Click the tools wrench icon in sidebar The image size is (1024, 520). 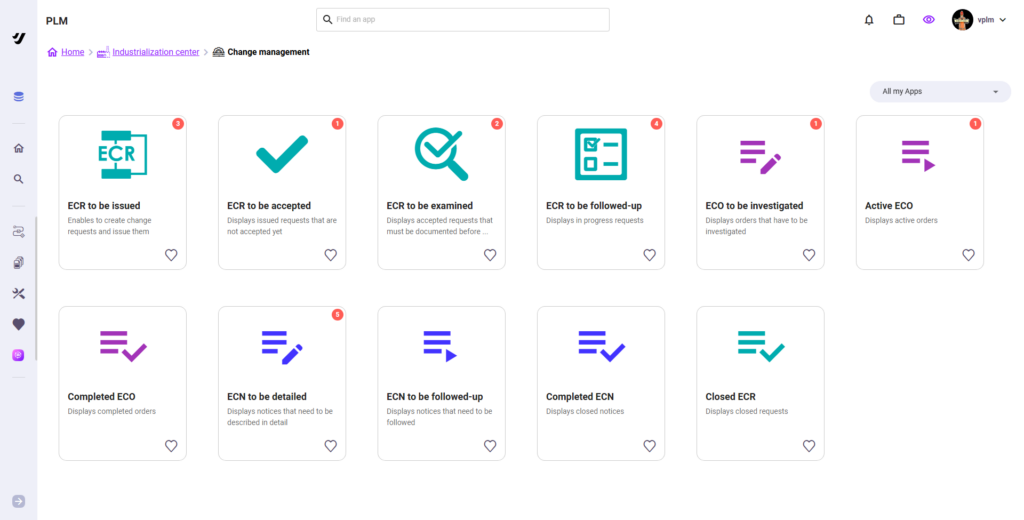tap(18, 293)
